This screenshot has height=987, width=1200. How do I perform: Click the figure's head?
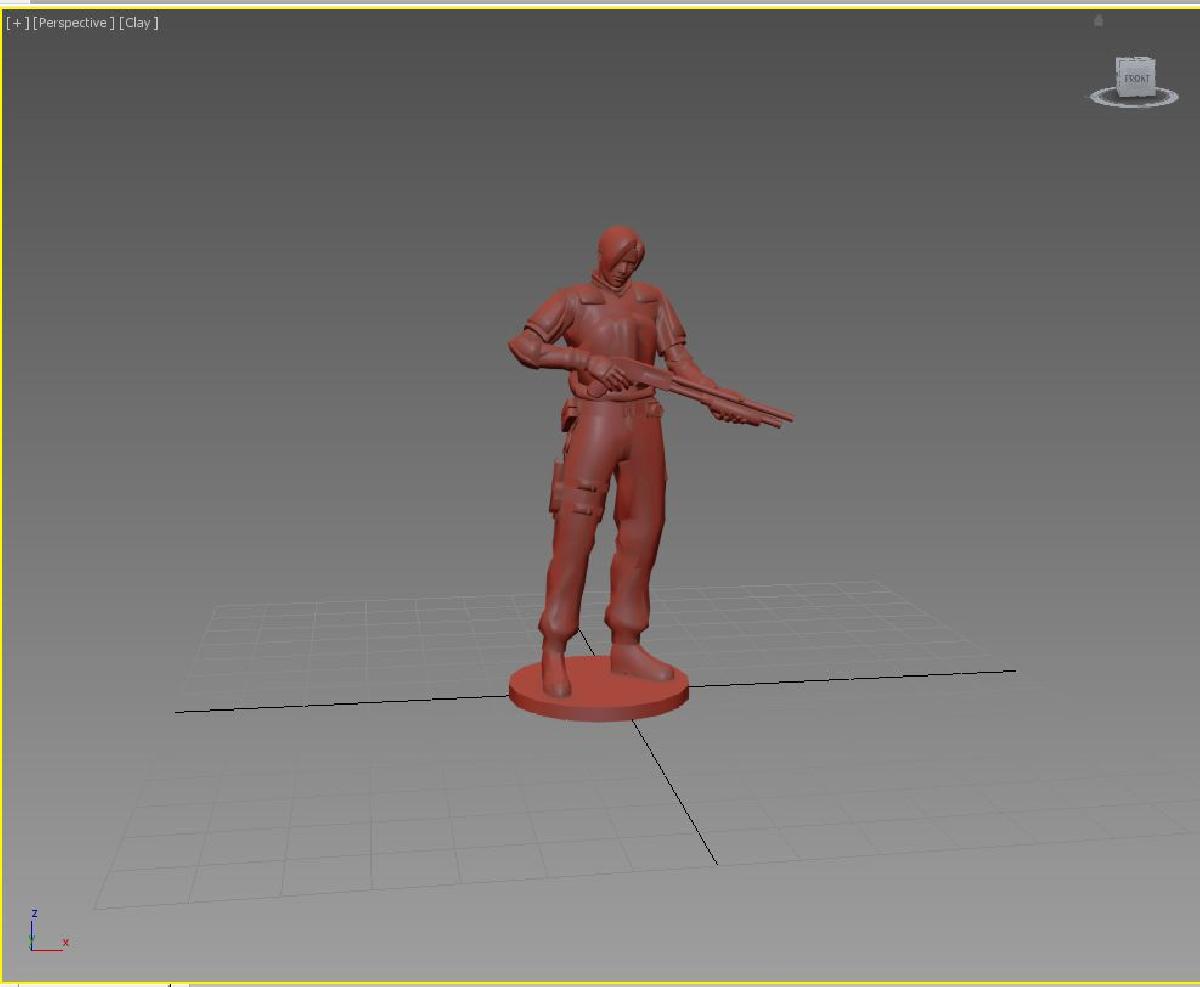click(x=618, y=250)
